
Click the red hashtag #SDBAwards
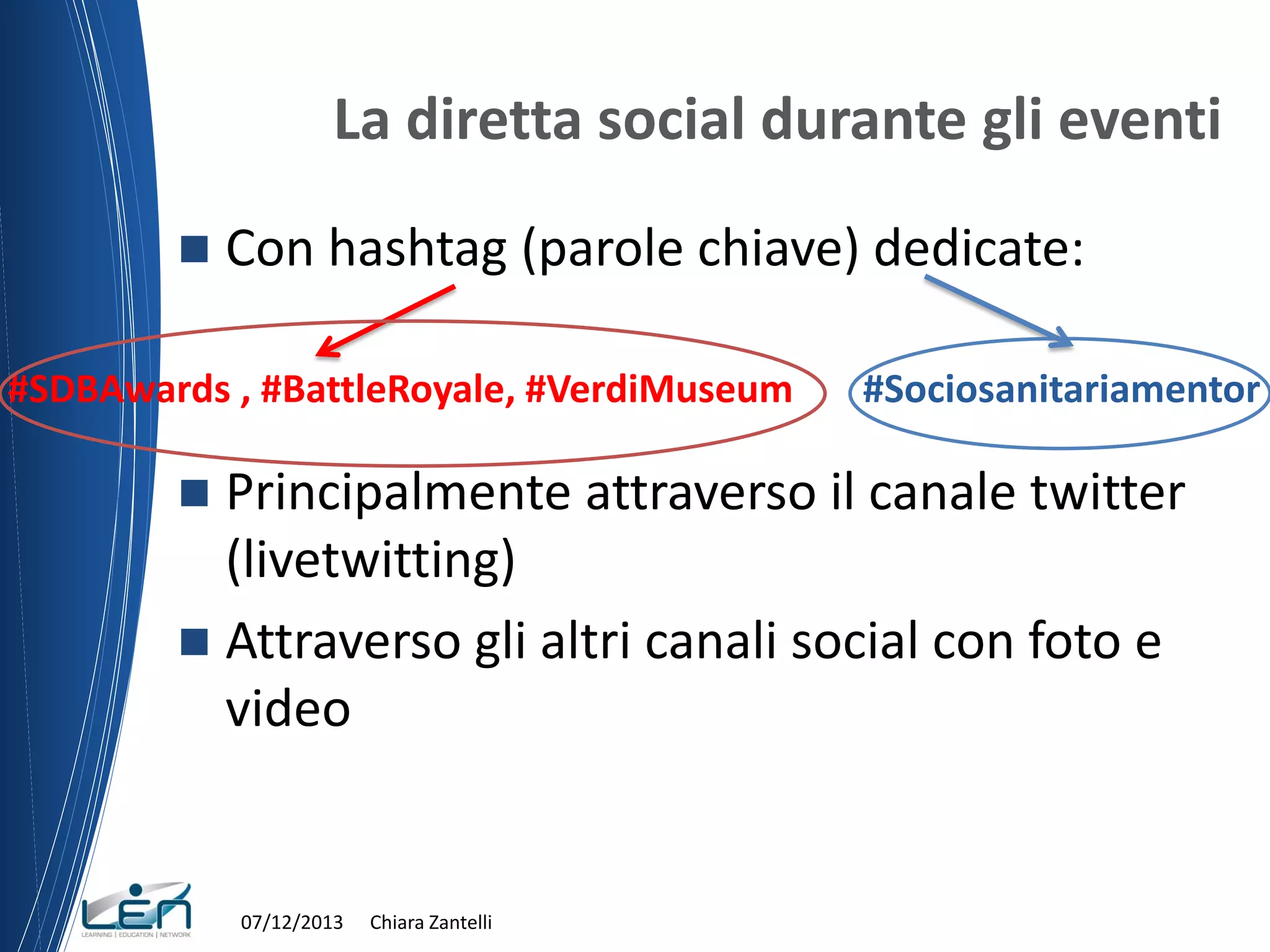tap(119, 390)
